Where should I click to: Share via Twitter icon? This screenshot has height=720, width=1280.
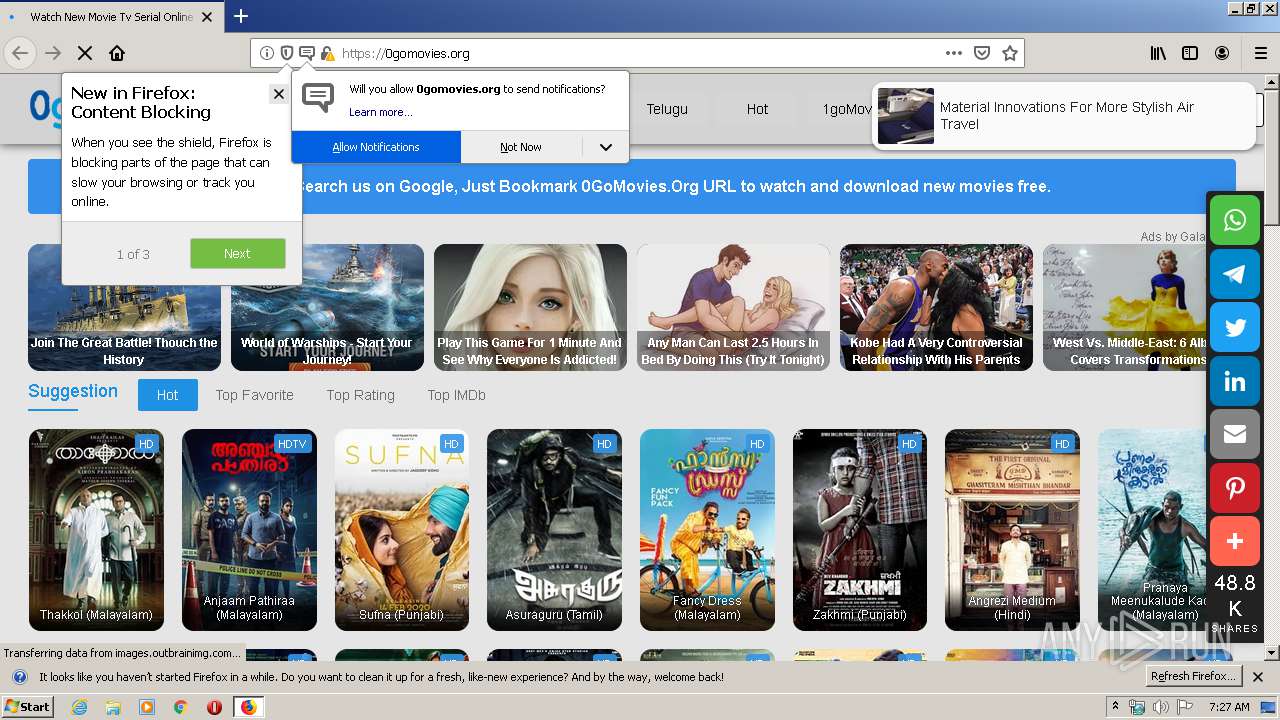point(1235,328)
